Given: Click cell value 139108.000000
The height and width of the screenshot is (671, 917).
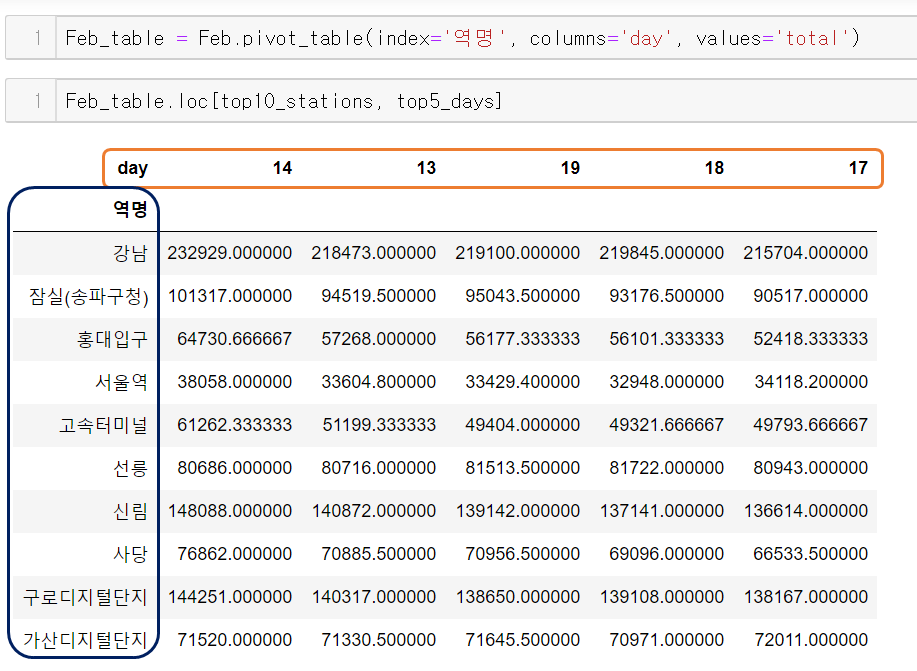Looking at the screenshot, I should pos(661,597).
